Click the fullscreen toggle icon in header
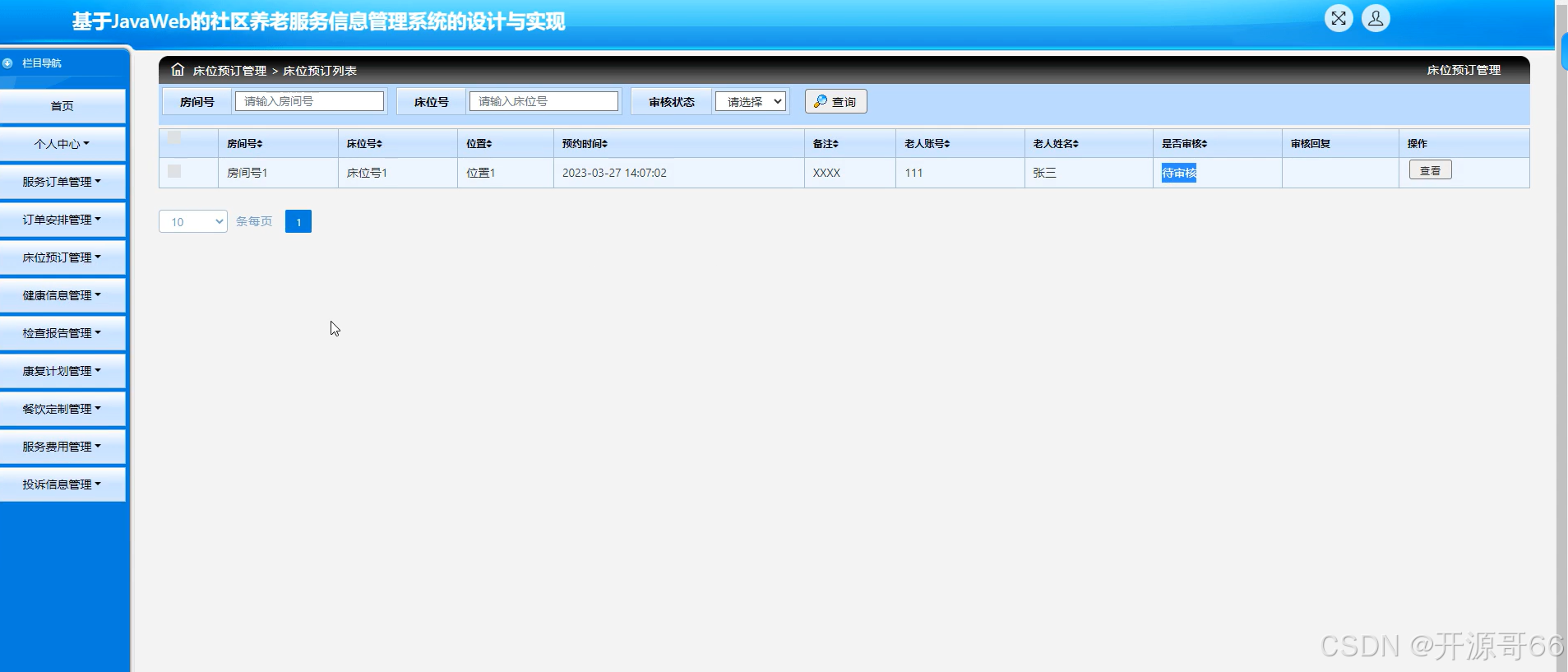Viewport: 1568px width, 672px height. click(x=1339, y=18)
